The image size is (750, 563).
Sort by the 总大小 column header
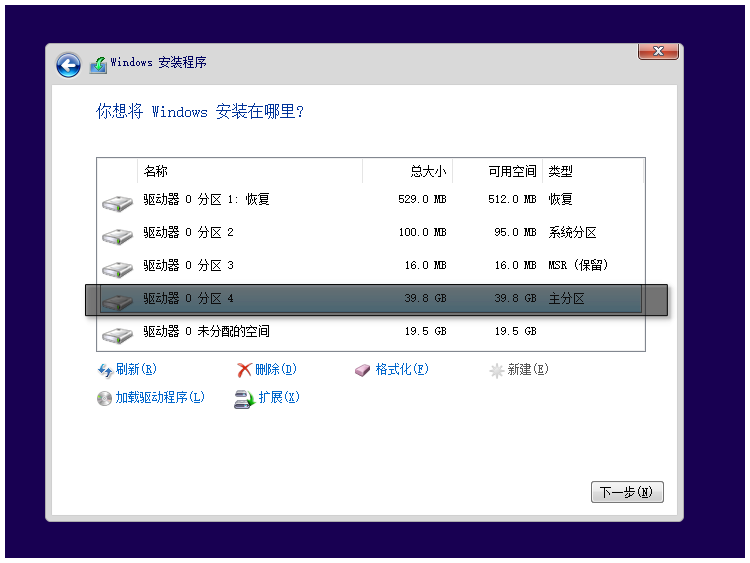click(408, 171)
